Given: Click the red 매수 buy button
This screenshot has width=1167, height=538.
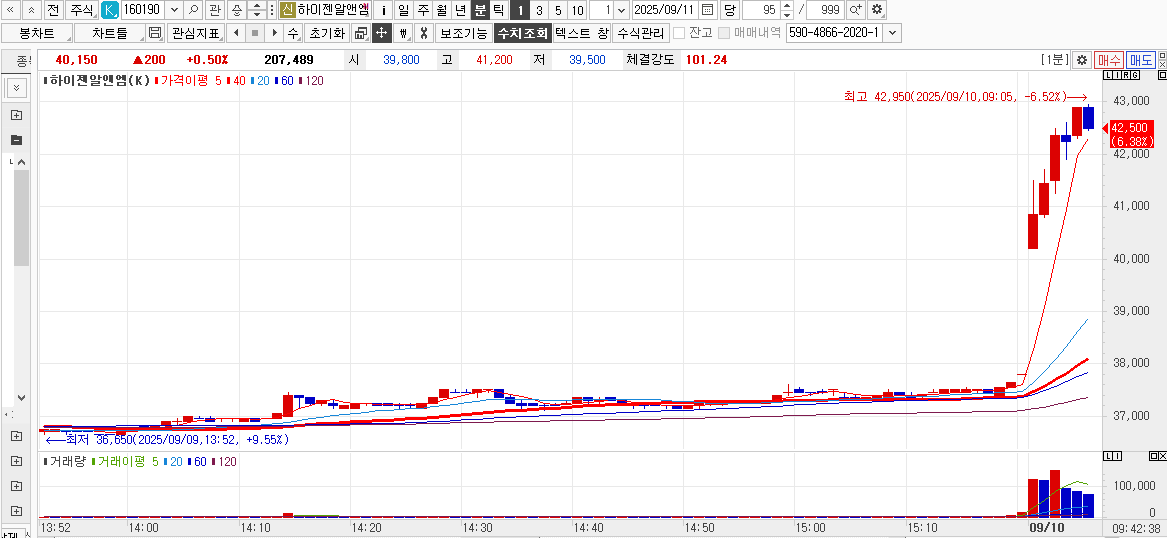Looking at the screenshot, I should click(x=1109, y=60).
